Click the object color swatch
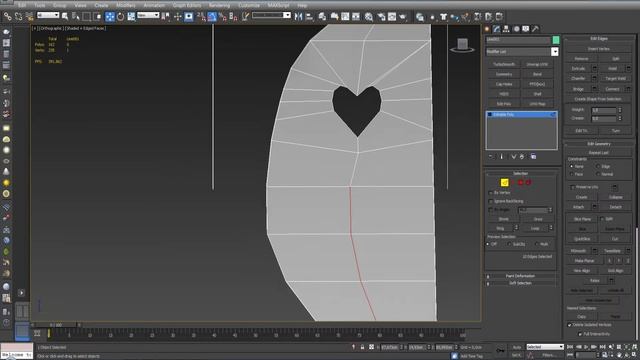This screenshot has width=640, height=360. pyautogui.click(x=556, y=40)
